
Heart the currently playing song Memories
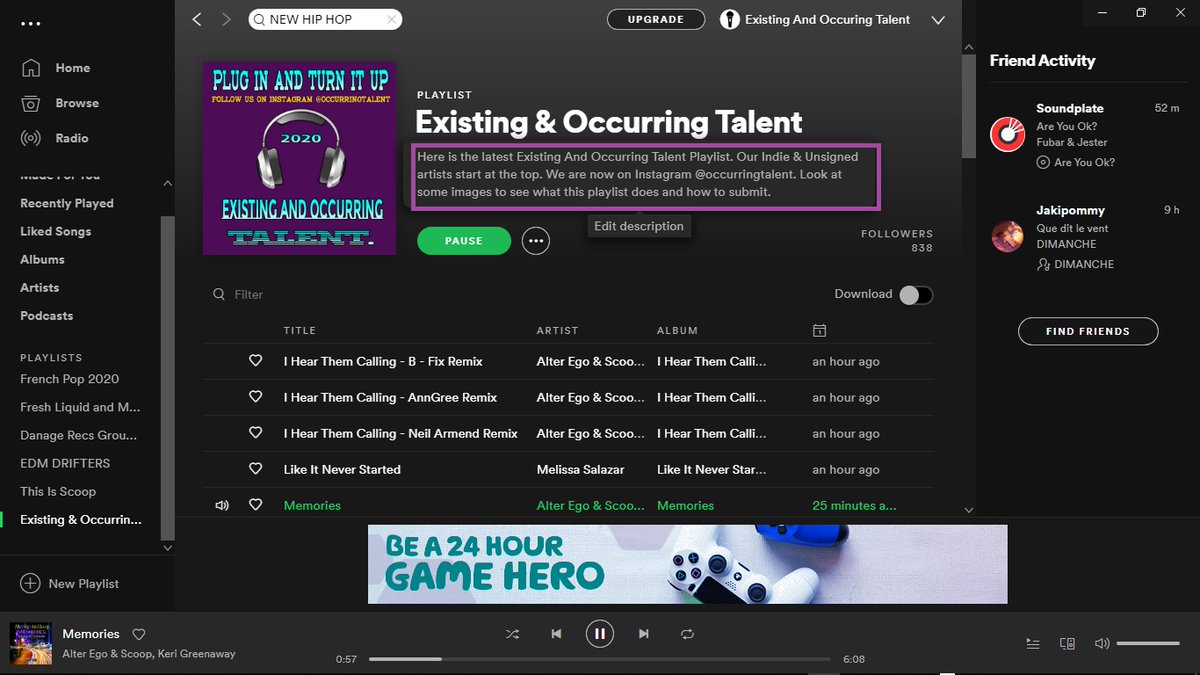click(139, 634)
